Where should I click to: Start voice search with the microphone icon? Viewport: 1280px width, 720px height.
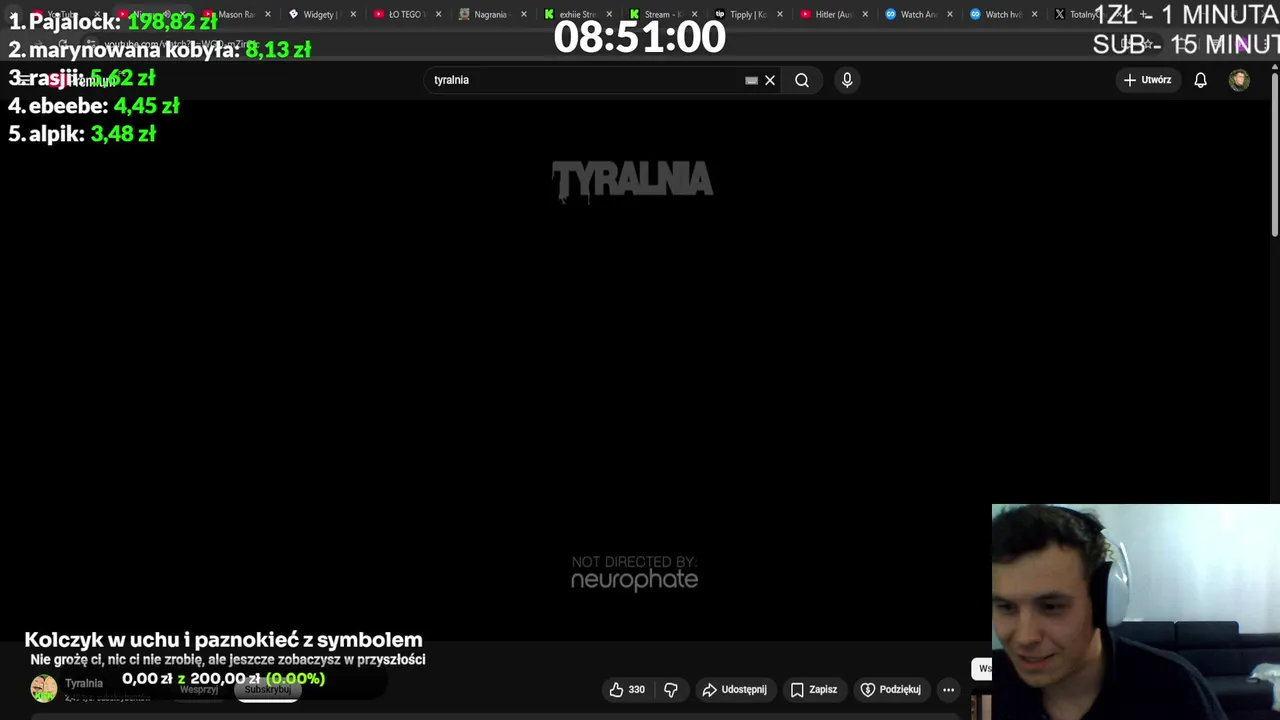[847, 80]
